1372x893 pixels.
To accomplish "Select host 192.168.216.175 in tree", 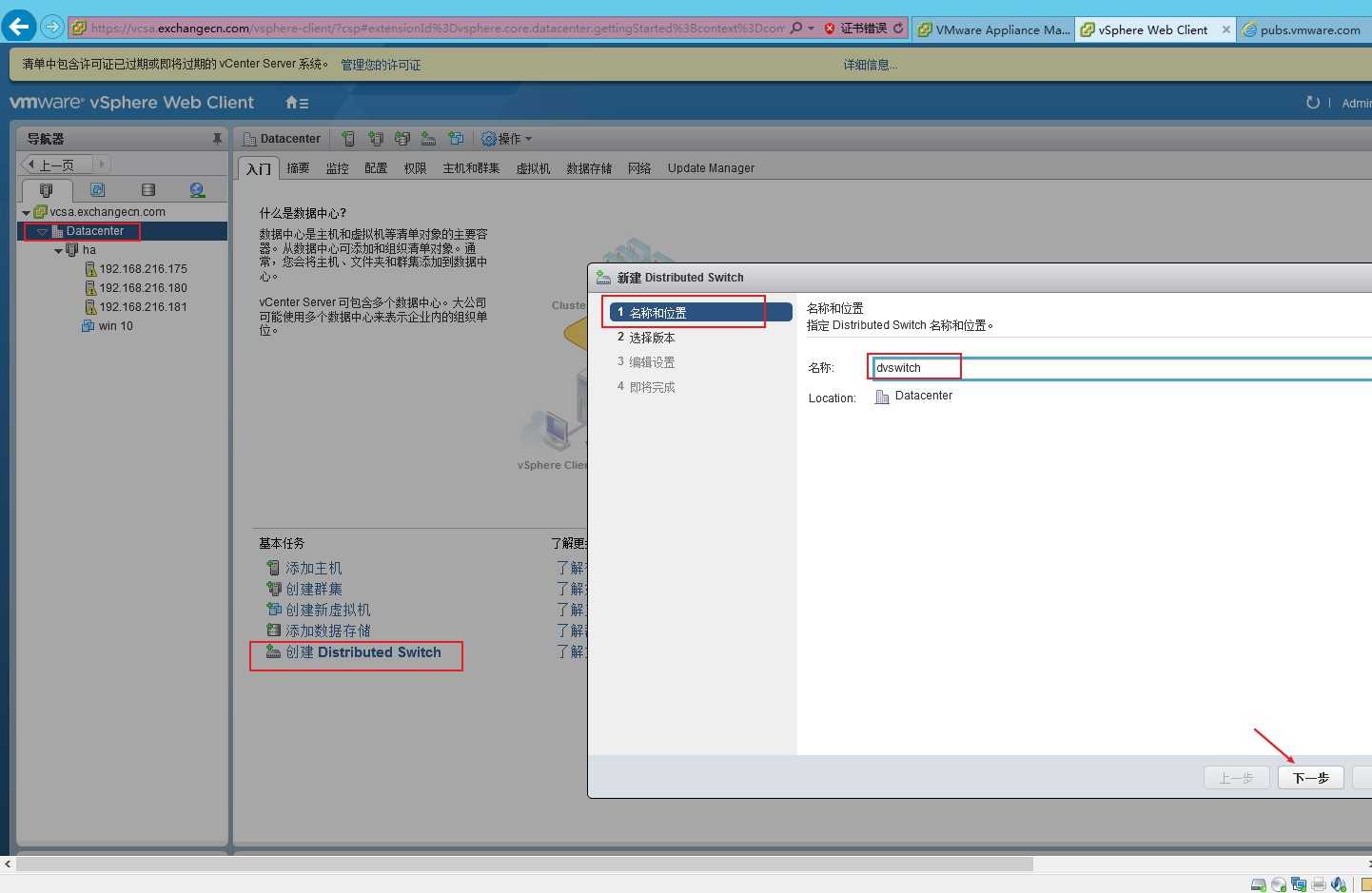I will pos(143,269).
